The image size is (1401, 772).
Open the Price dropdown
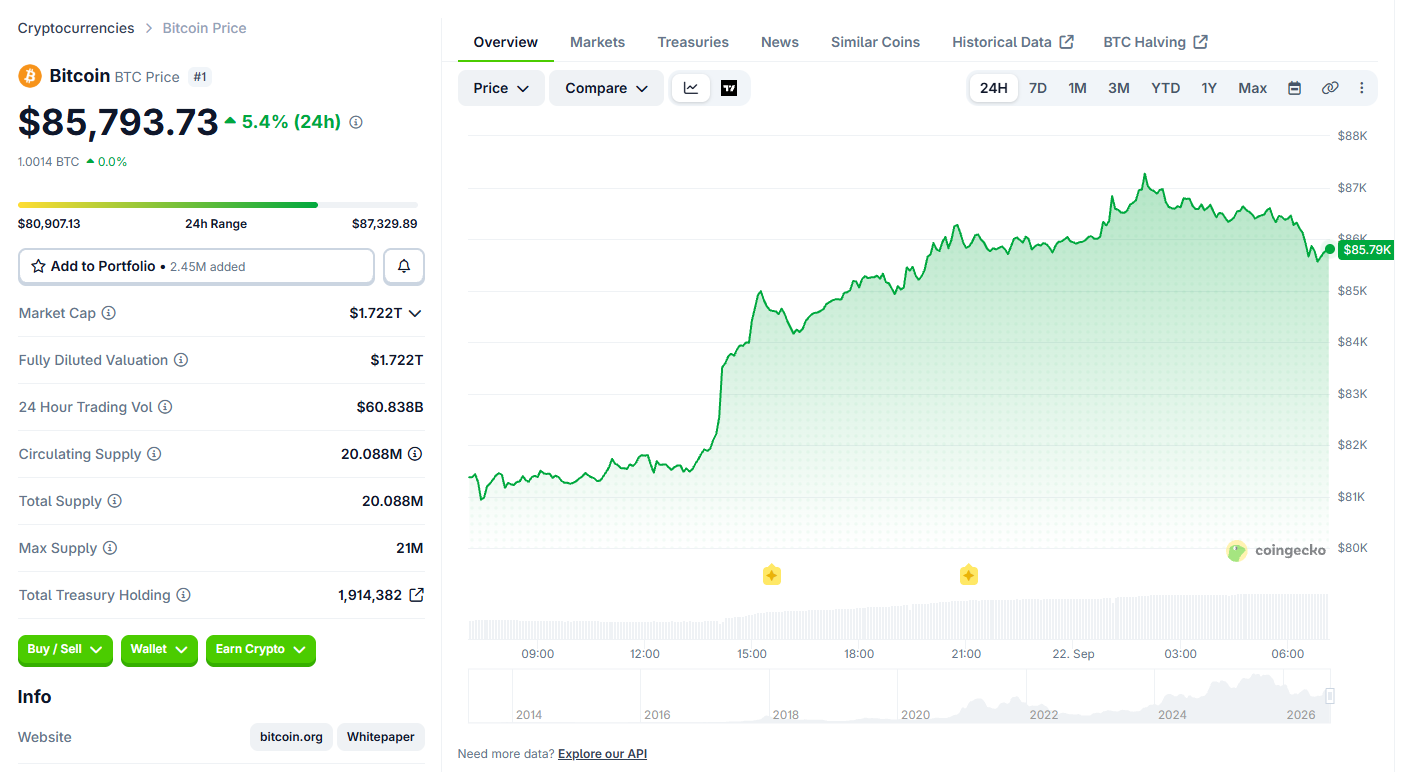pos(501,88)
